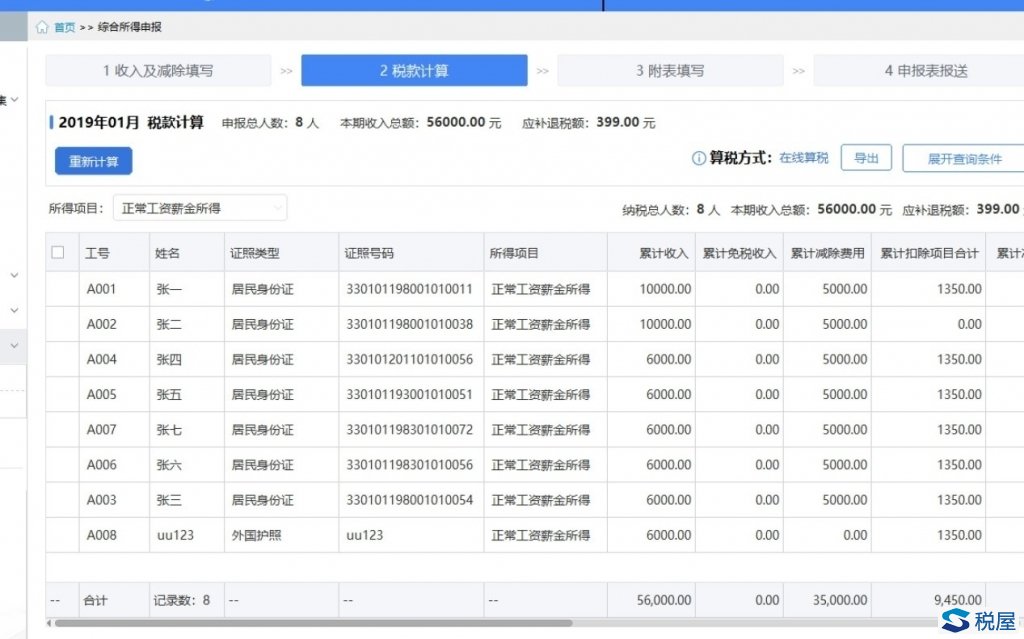Click the name 张三
This screenshot has width=1024, height=639.
click(x=169, y=500)
